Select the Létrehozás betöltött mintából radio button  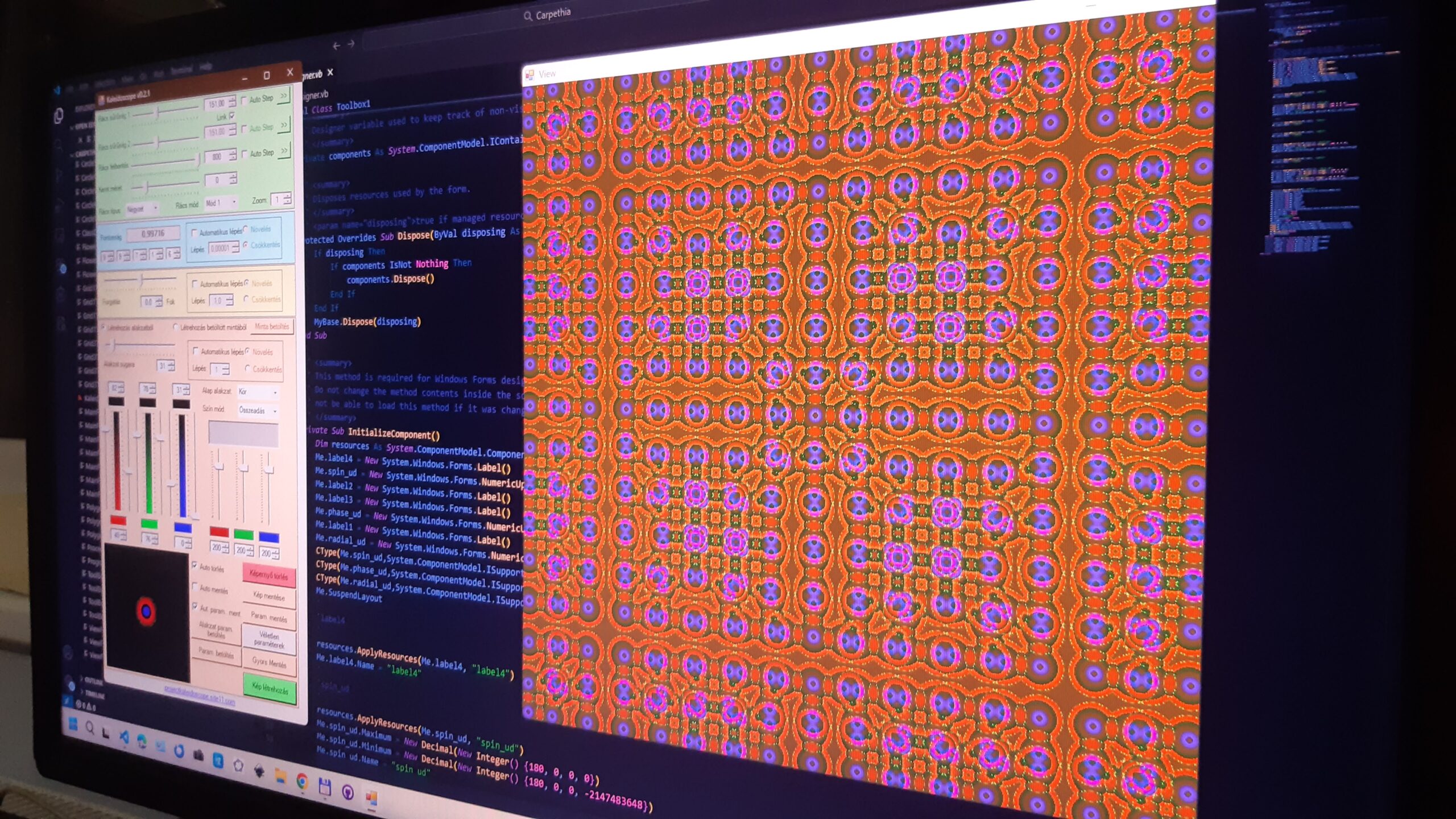176,327
